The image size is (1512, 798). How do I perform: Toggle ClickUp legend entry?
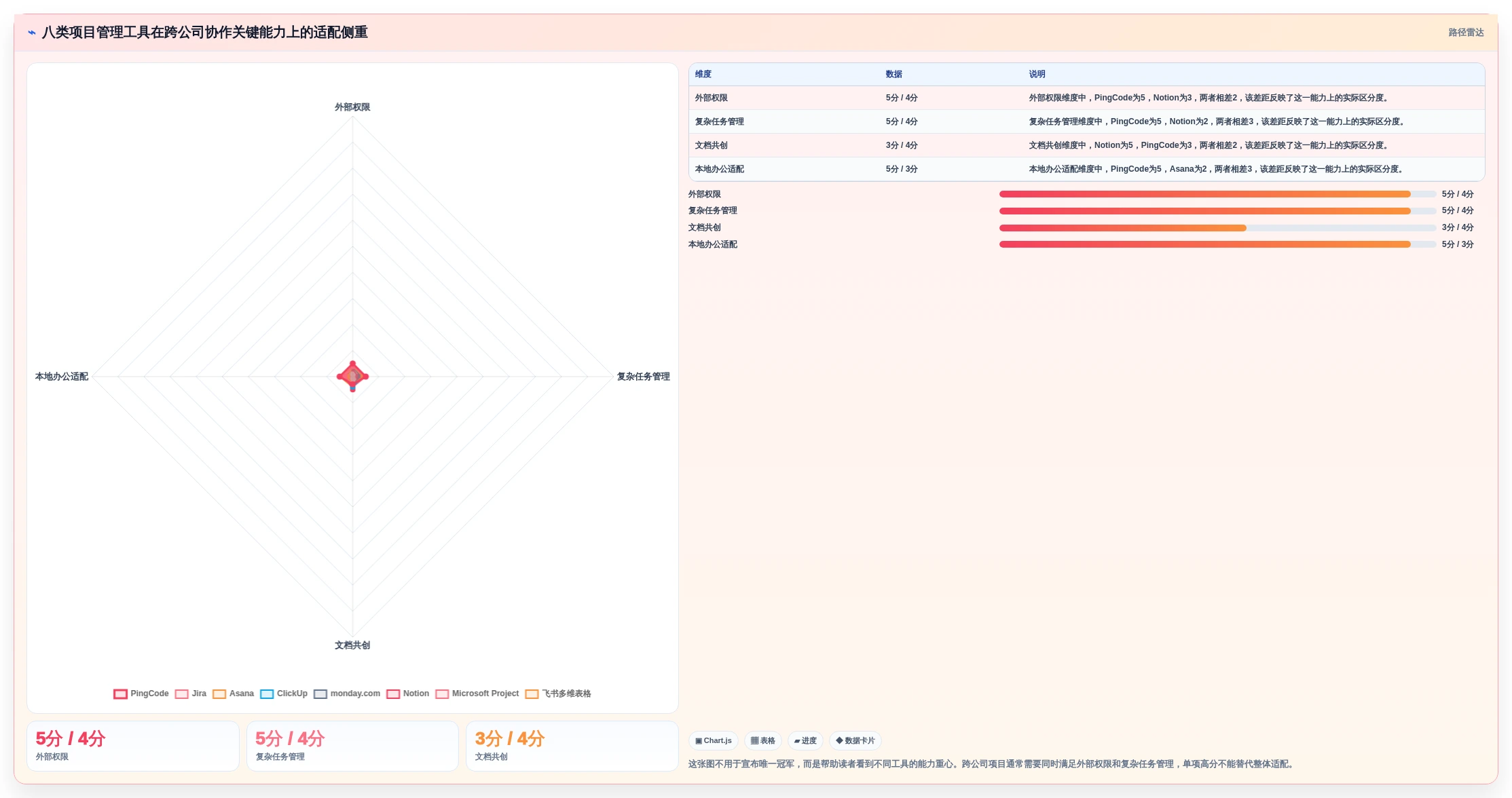pos(284,693)
